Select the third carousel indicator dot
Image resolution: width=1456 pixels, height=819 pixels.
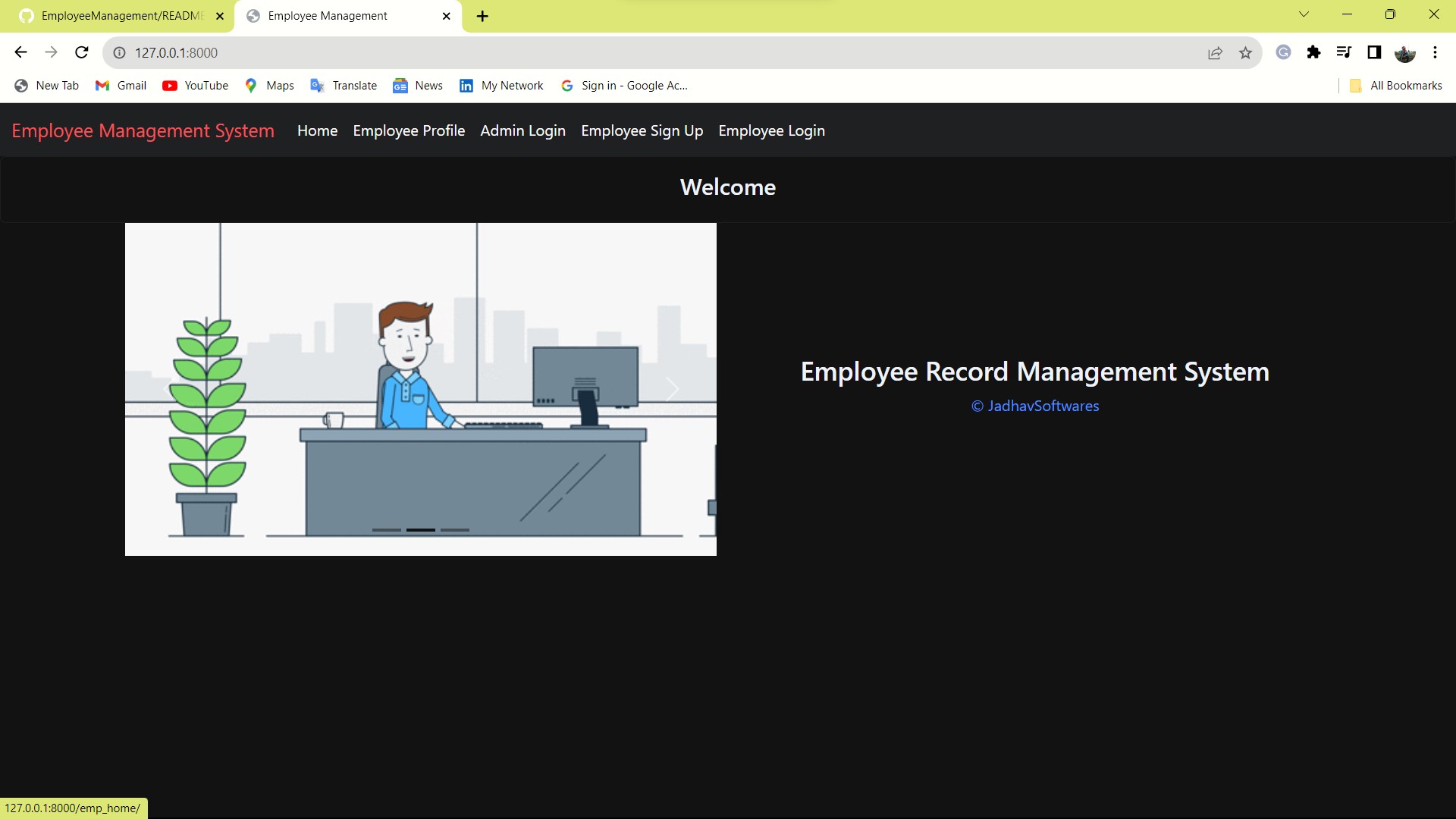click(456, 530)
